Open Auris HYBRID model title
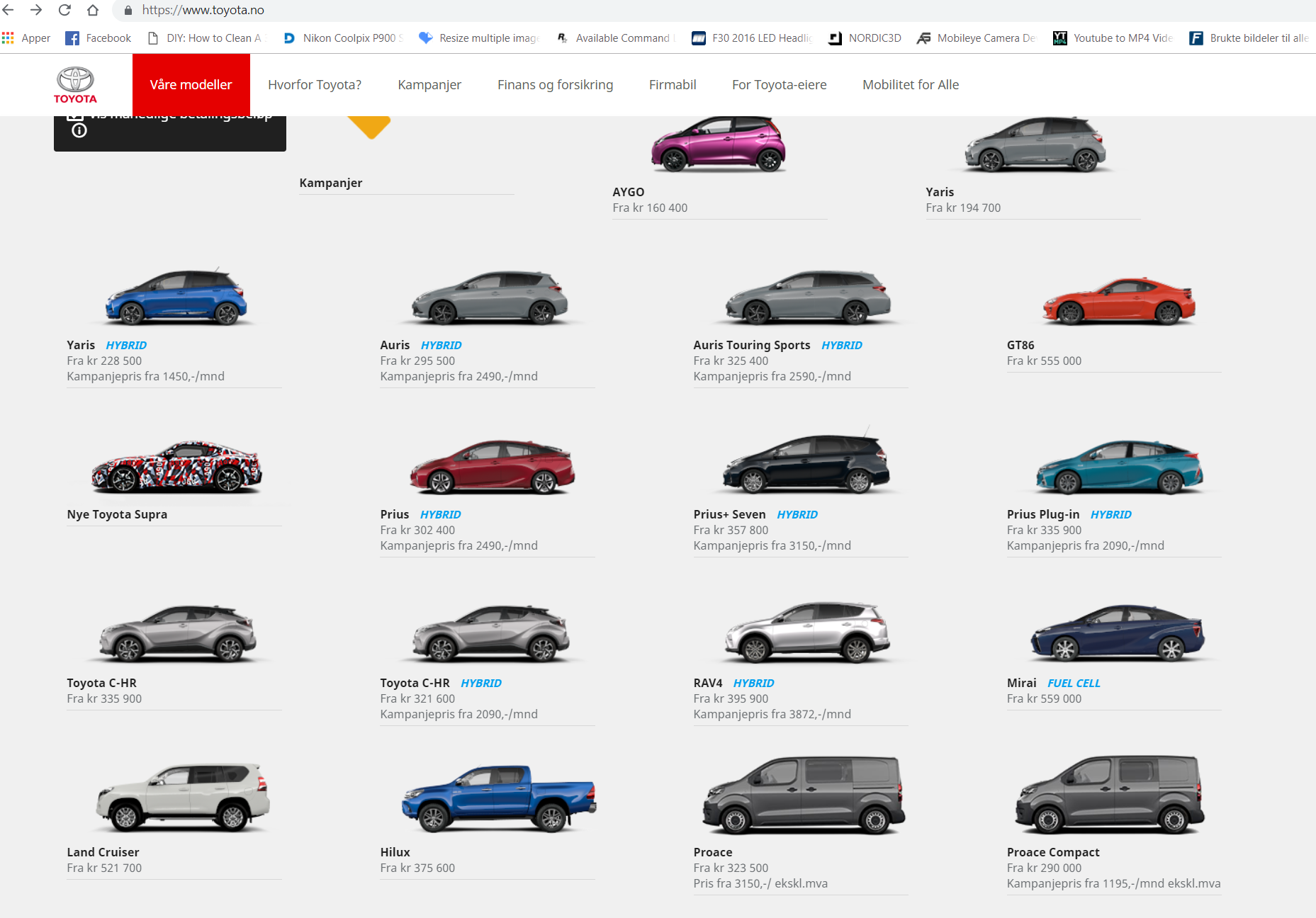This screenshot has height=918, width=1316. (x=421, y=345)
